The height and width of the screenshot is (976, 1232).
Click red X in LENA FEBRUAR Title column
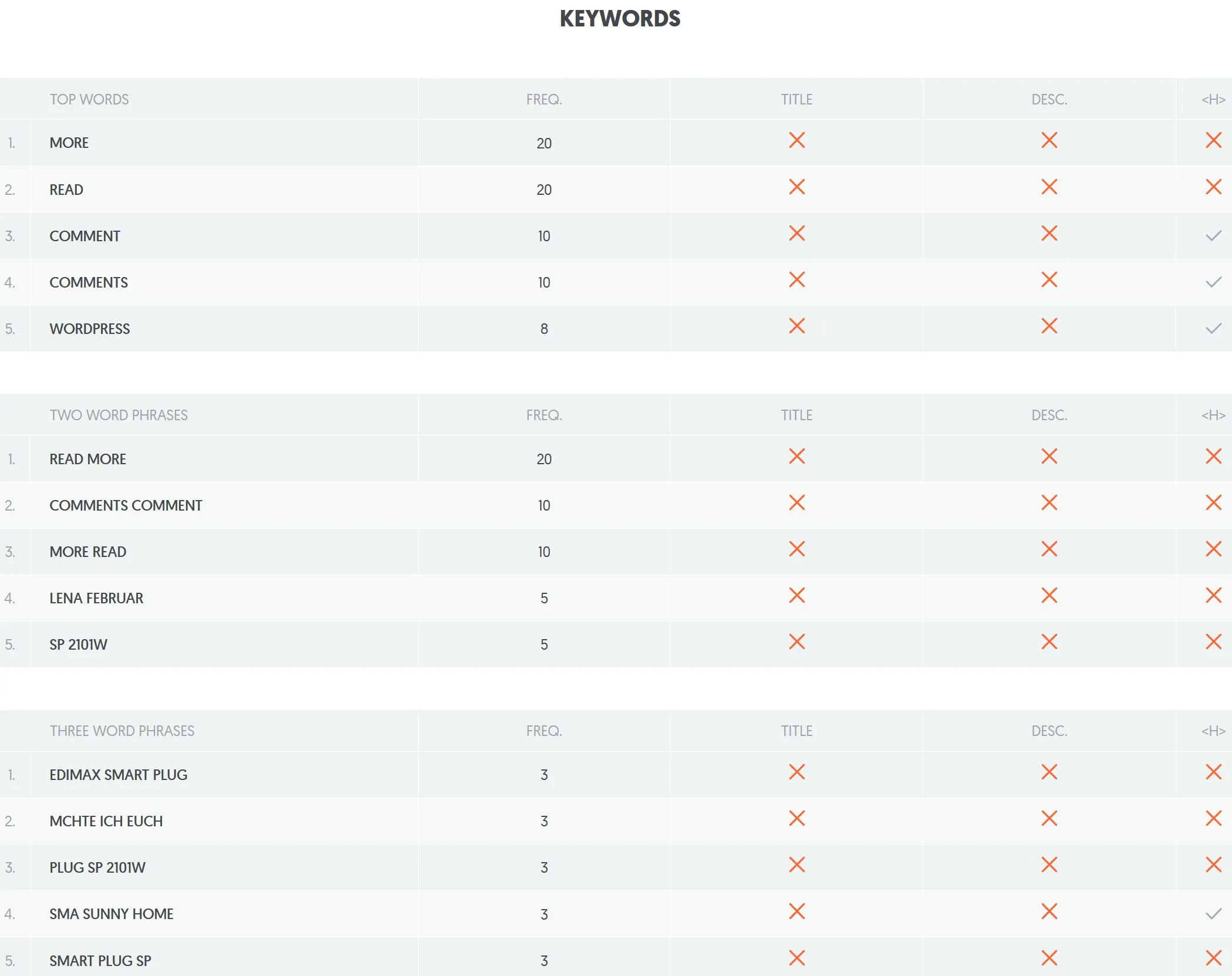coord(796,595)
